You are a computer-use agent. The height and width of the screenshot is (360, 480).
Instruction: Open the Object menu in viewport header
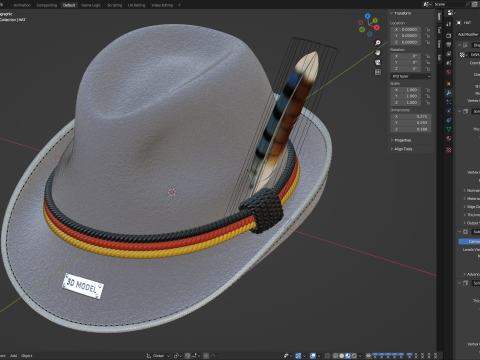pos(27,356)
